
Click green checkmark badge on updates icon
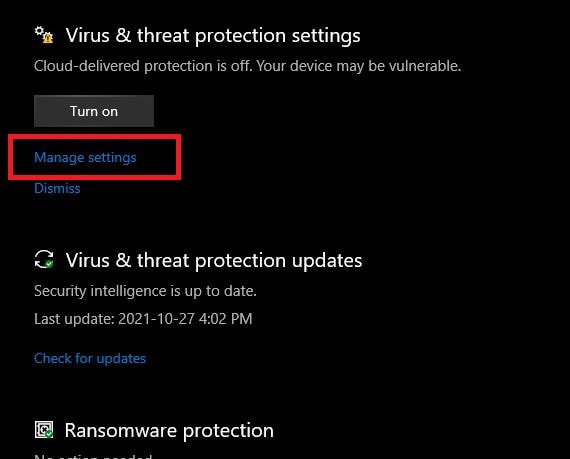49,263
